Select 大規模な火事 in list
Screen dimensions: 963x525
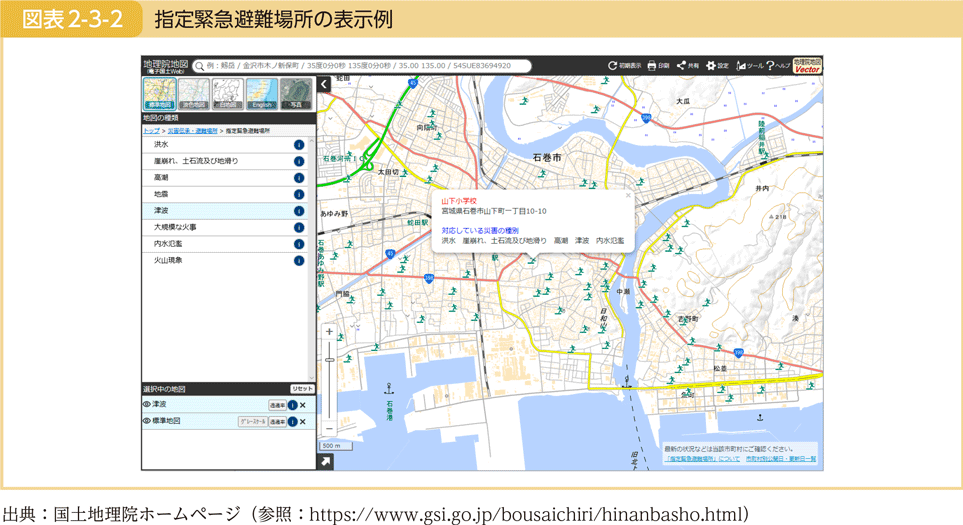pyautogui.click(x=225, y=228)
